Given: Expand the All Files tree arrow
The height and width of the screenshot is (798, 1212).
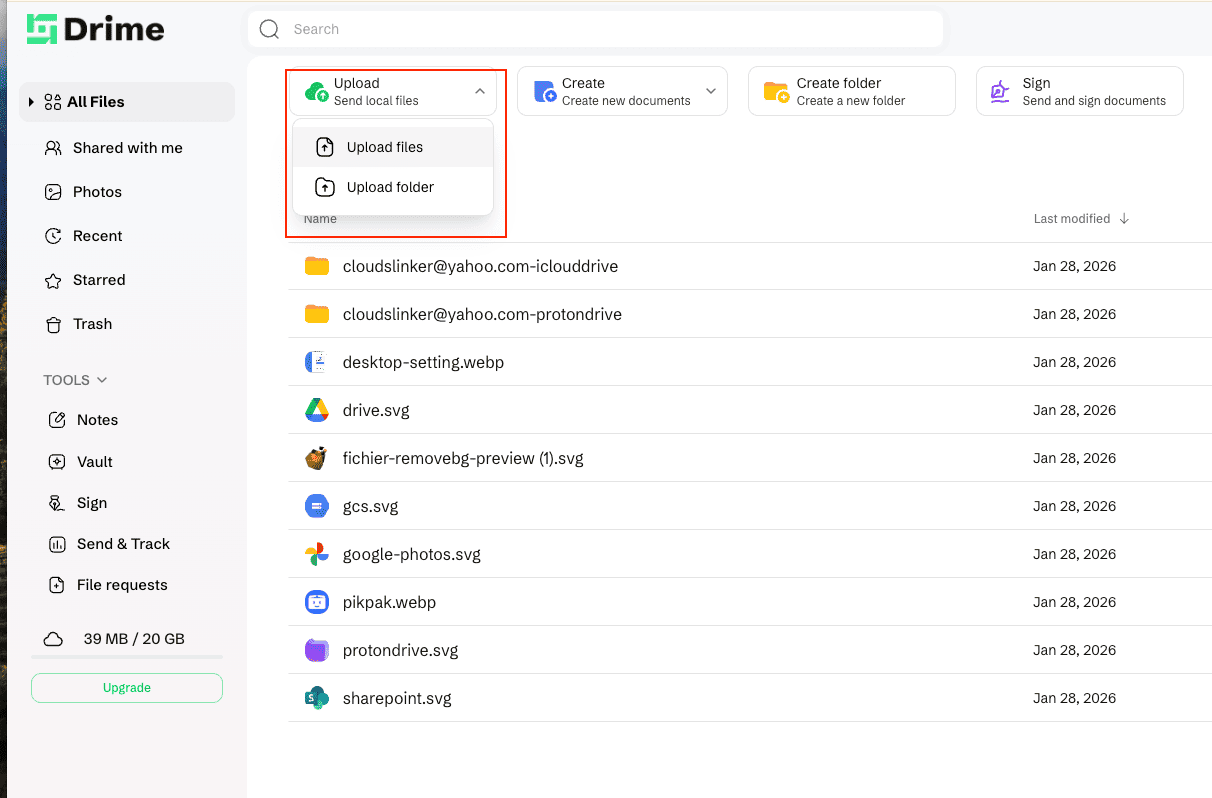Looking at the screenshot, I should point(29,101).
